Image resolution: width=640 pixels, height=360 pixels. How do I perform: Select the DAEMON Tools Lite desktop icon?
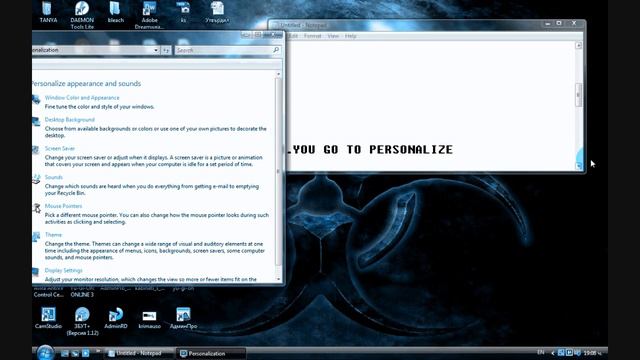coord(82,15)
